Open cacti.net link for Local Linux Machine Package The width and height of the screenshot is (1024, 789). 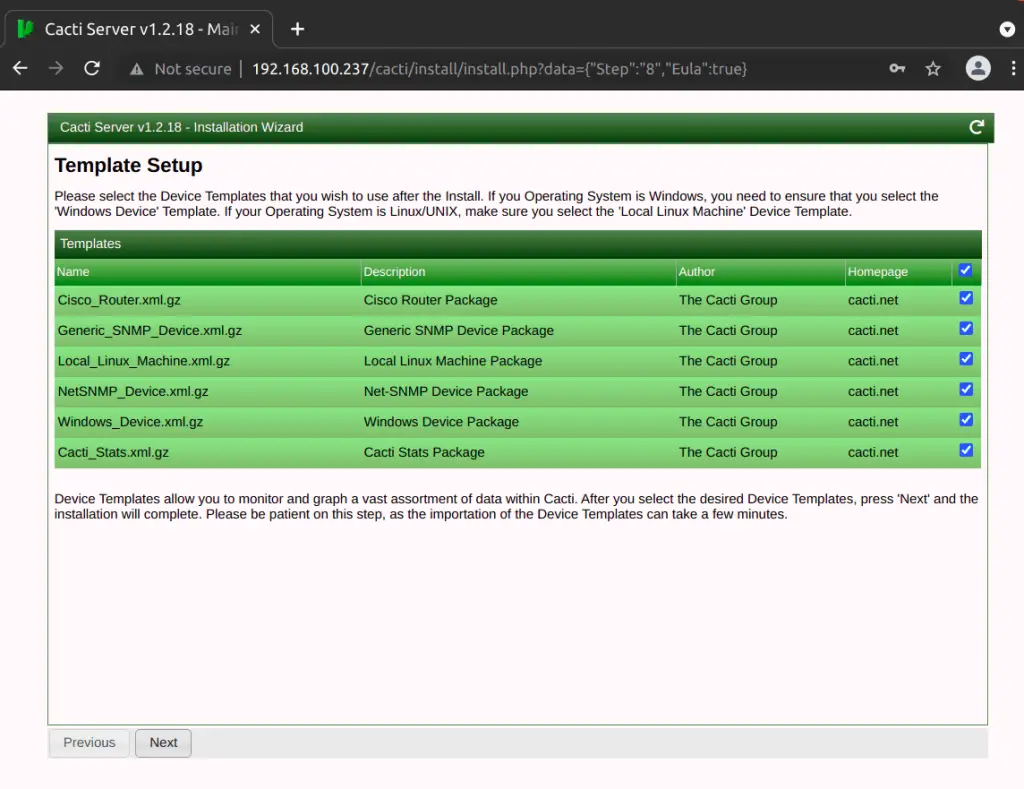tap(872, 361)
